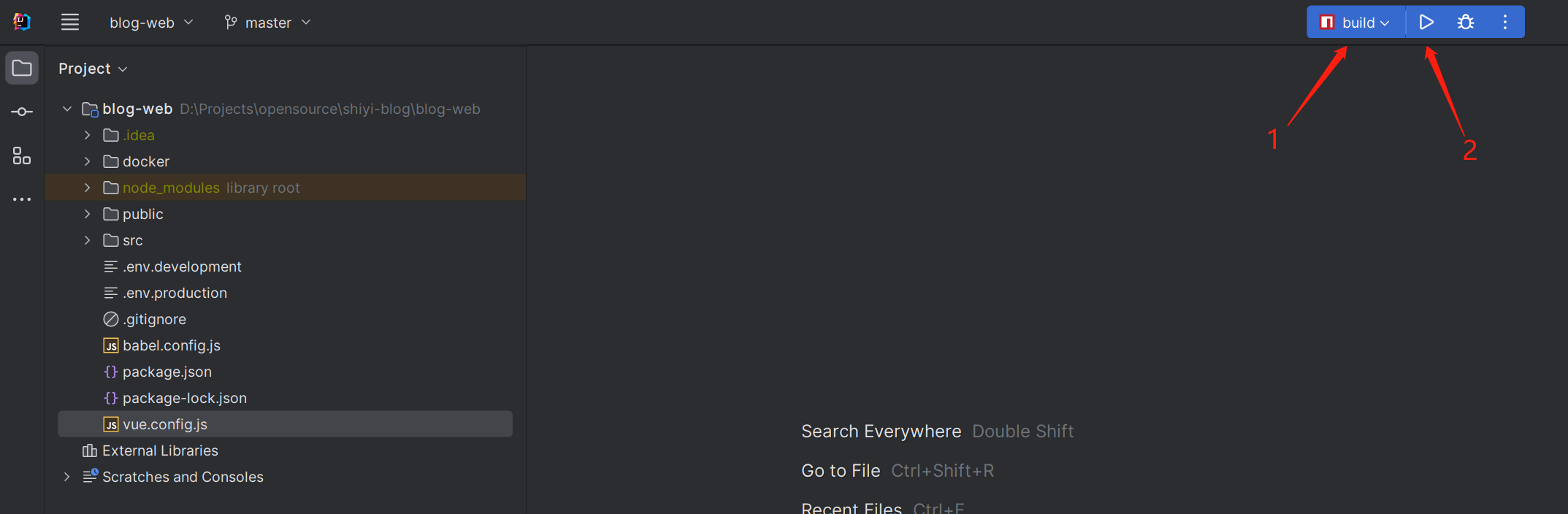Open the blog-web project selector dropdown

click(150, 23)
